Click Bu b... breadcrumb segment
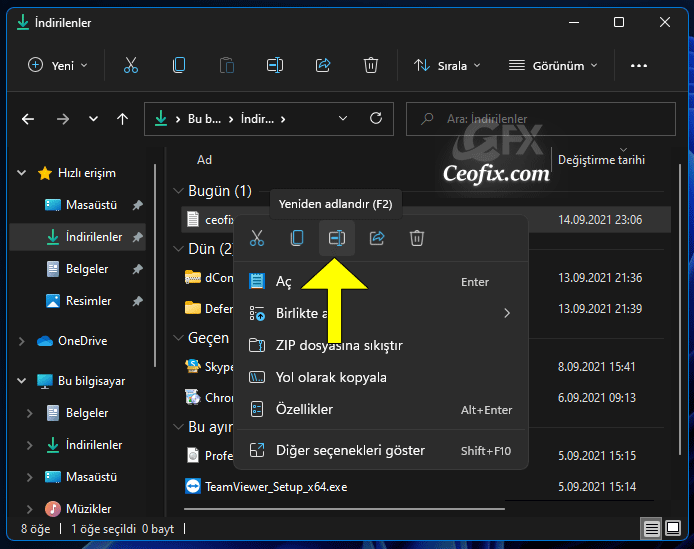 [x=204, y=119]
